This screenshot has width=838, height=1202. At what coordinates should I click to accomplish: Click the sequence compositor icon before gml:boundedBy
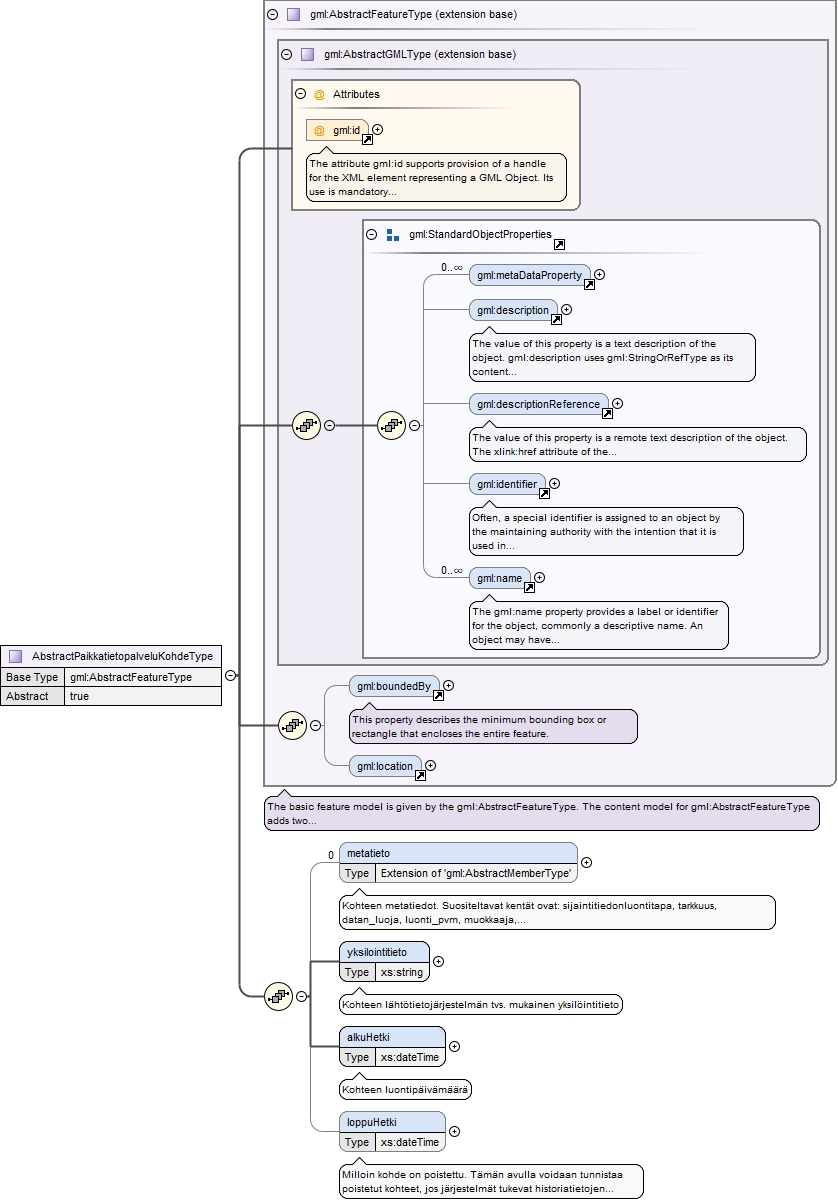[x=292, y=726]
